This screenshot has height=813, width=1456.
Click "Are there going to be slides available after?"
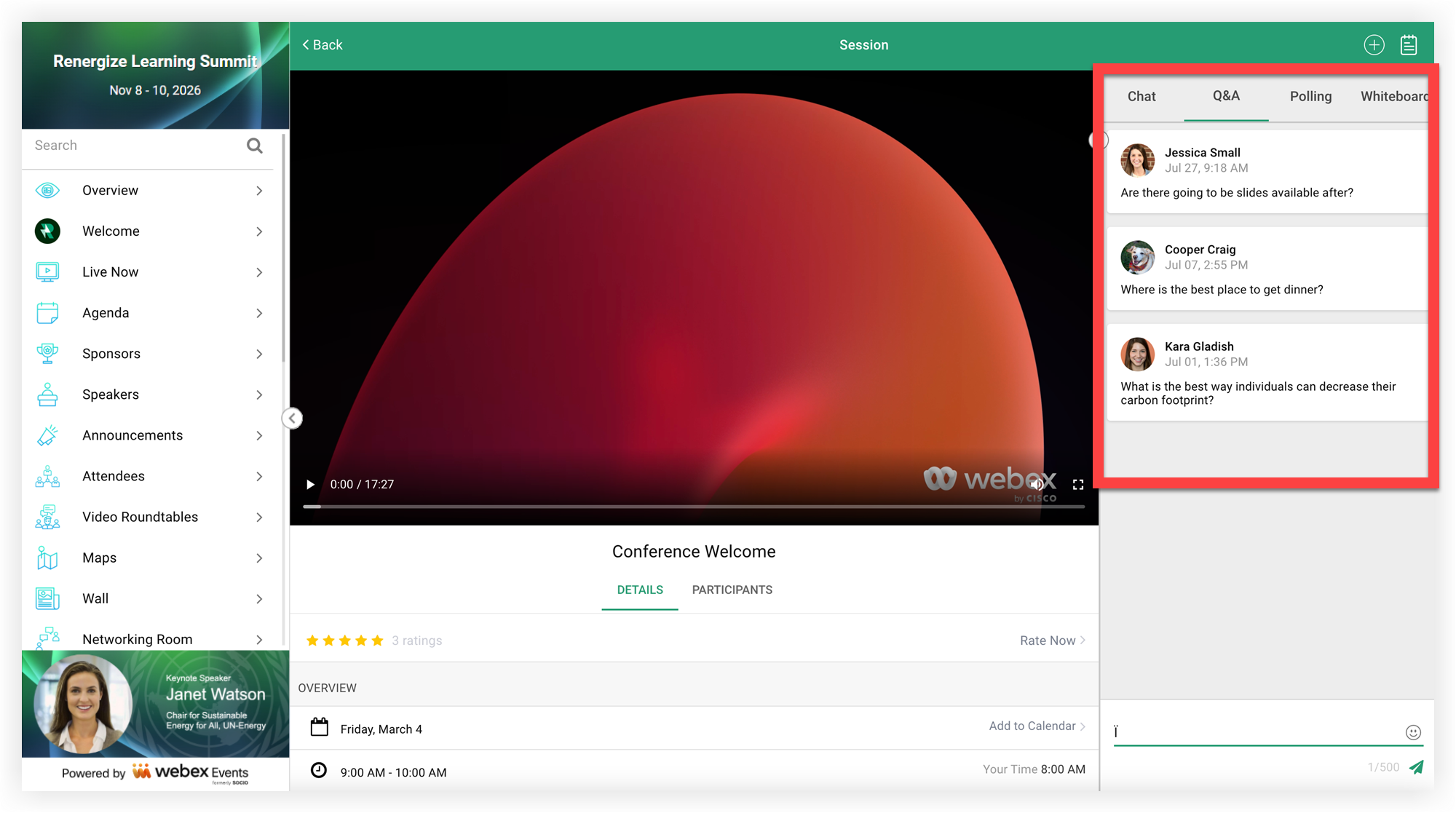point(1237,193)
